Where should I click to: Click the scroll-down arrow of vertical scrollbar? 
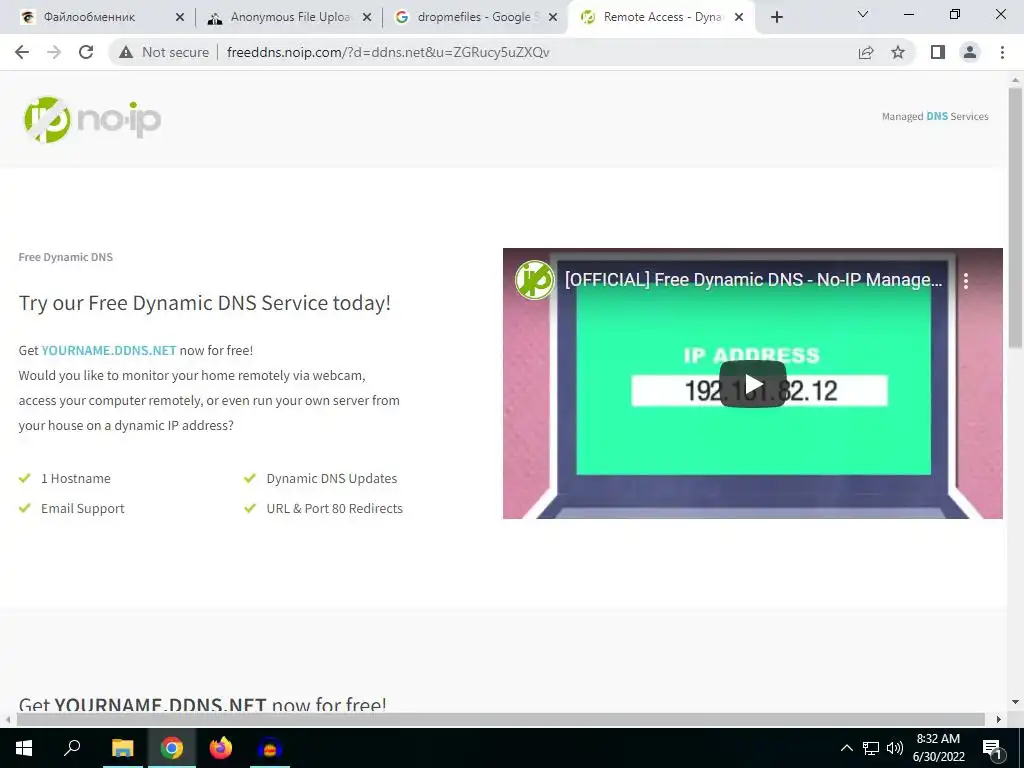coord(1015,703)
